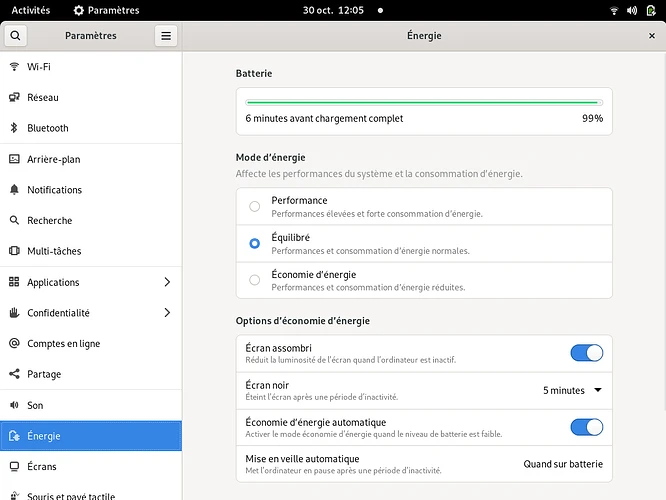The image size is (666, 500).
Task: Click the search icon in Paramètres header
Action: click(16, 36)
